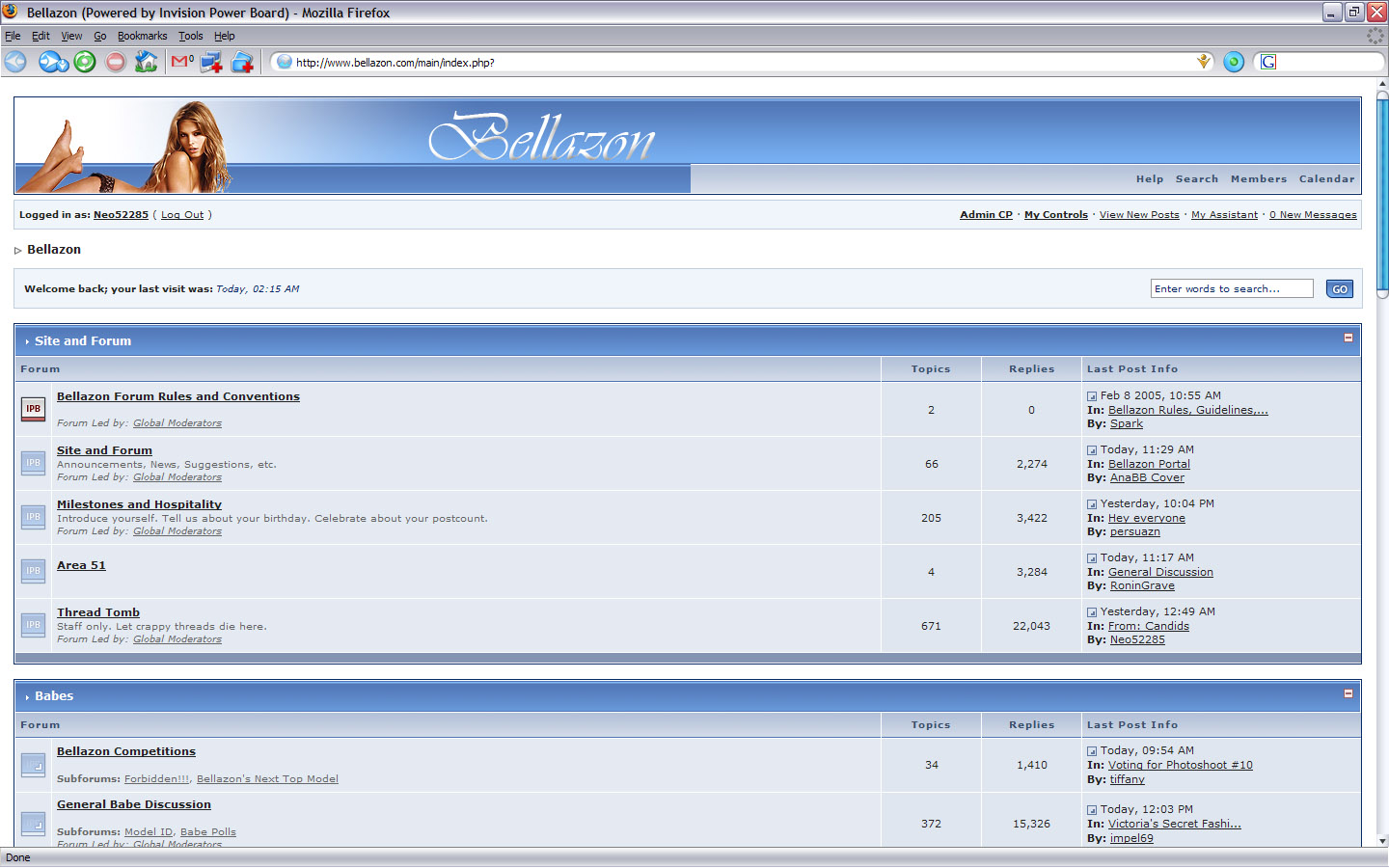This screenshot has height=868, width=1389.
Task: Click the last-post icon in Area 51 row
Action: (1092, 558)
